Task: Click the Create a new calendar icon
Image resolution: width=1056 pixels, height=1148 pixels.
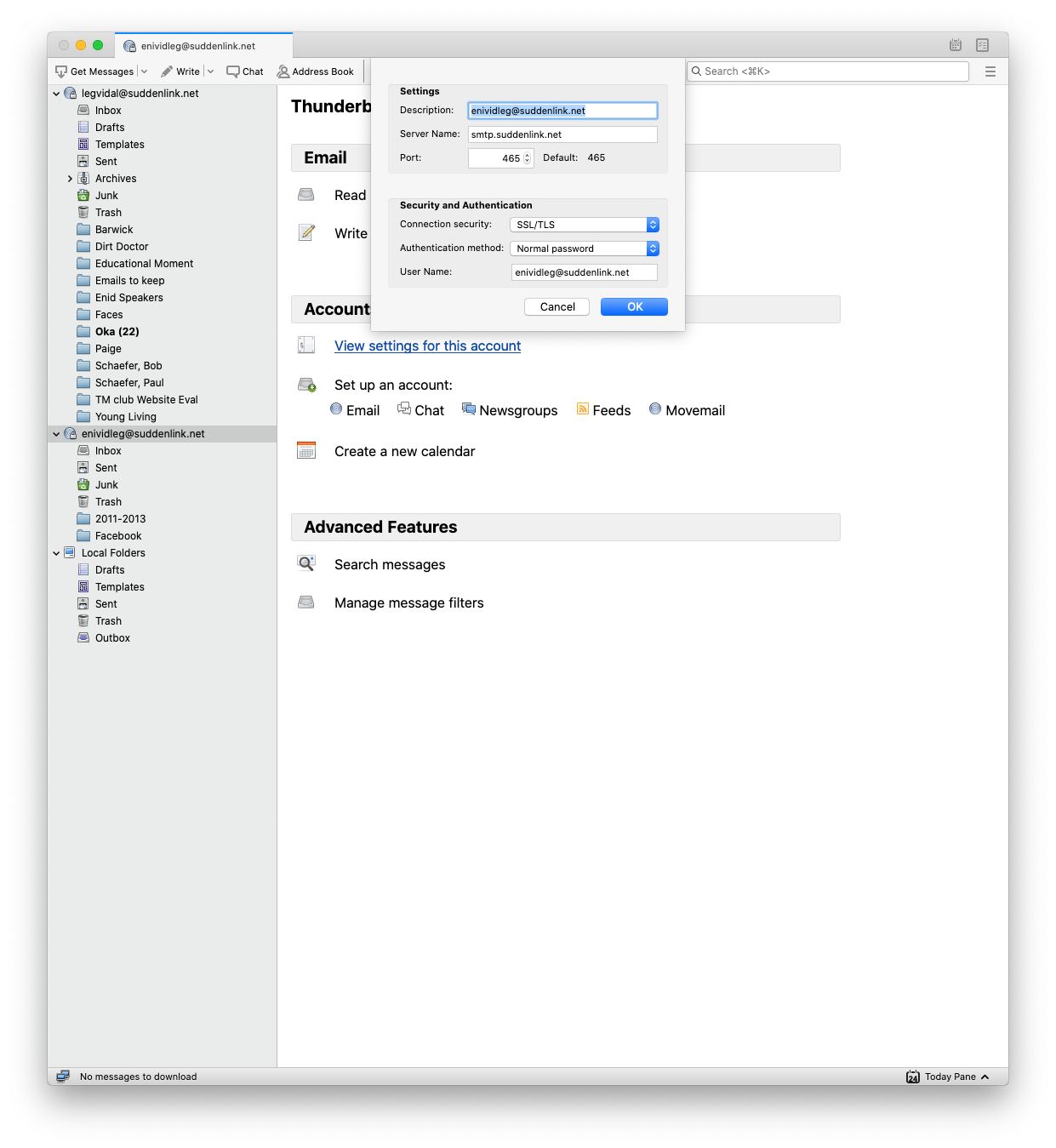Action: [306, 450]
